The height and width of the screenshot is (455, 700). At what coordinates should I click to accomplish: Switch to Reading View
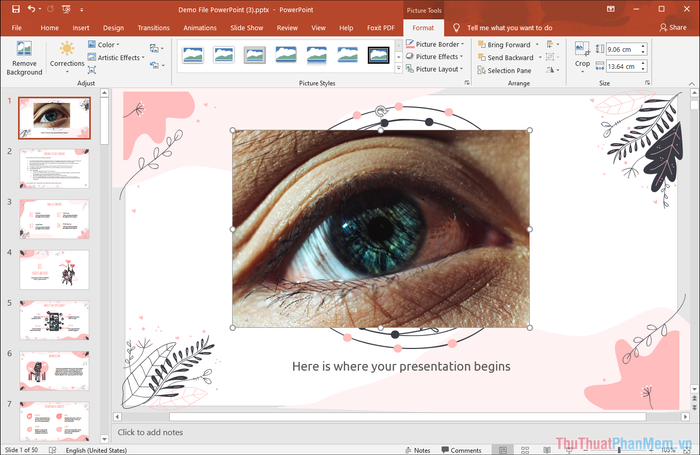pyautogui.click(x=547, y=450)
